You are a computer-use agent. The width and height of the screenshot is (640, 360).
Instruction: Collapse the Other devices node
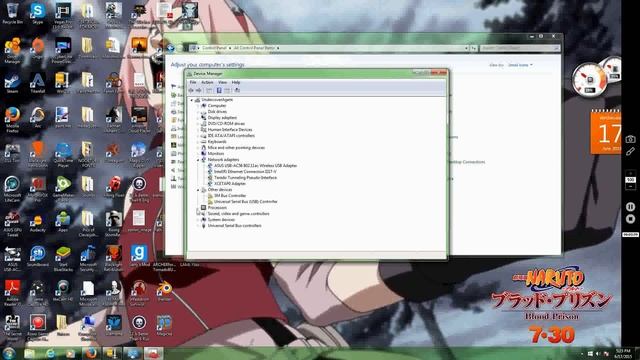click(x=198, y=190)
